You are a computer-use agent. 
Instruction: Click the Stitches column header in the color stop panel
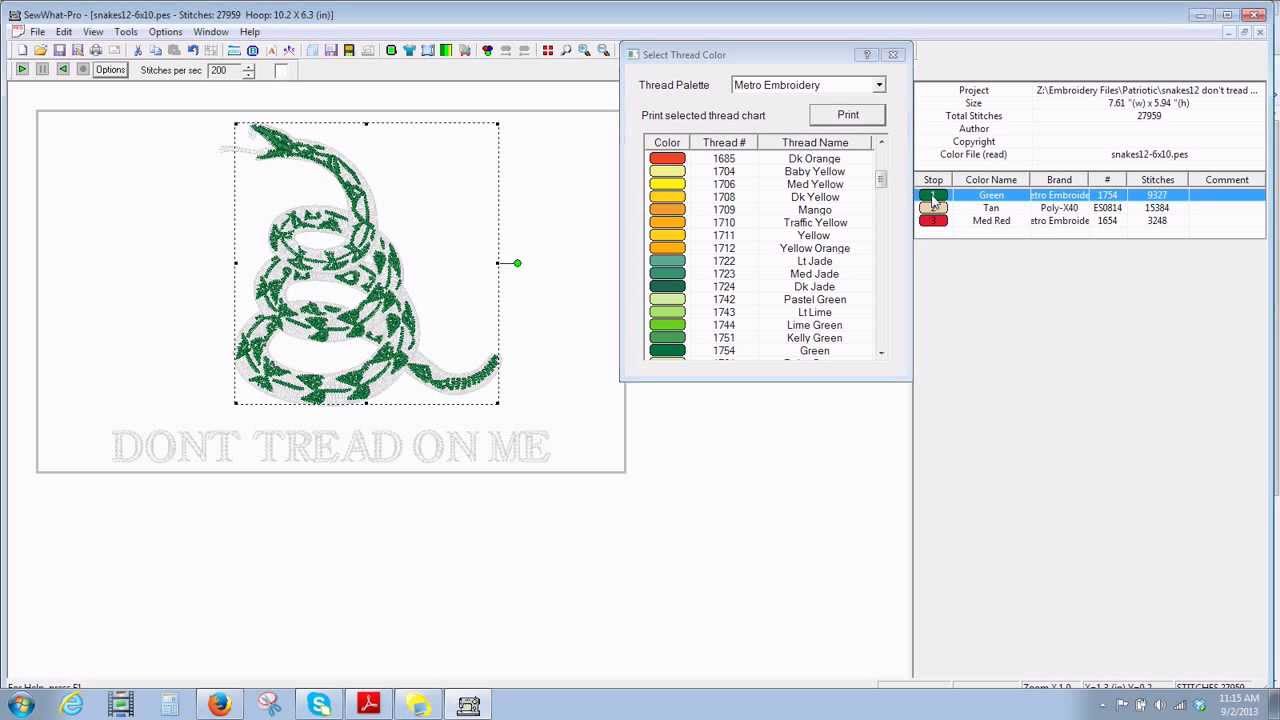tap(1158, 180)
